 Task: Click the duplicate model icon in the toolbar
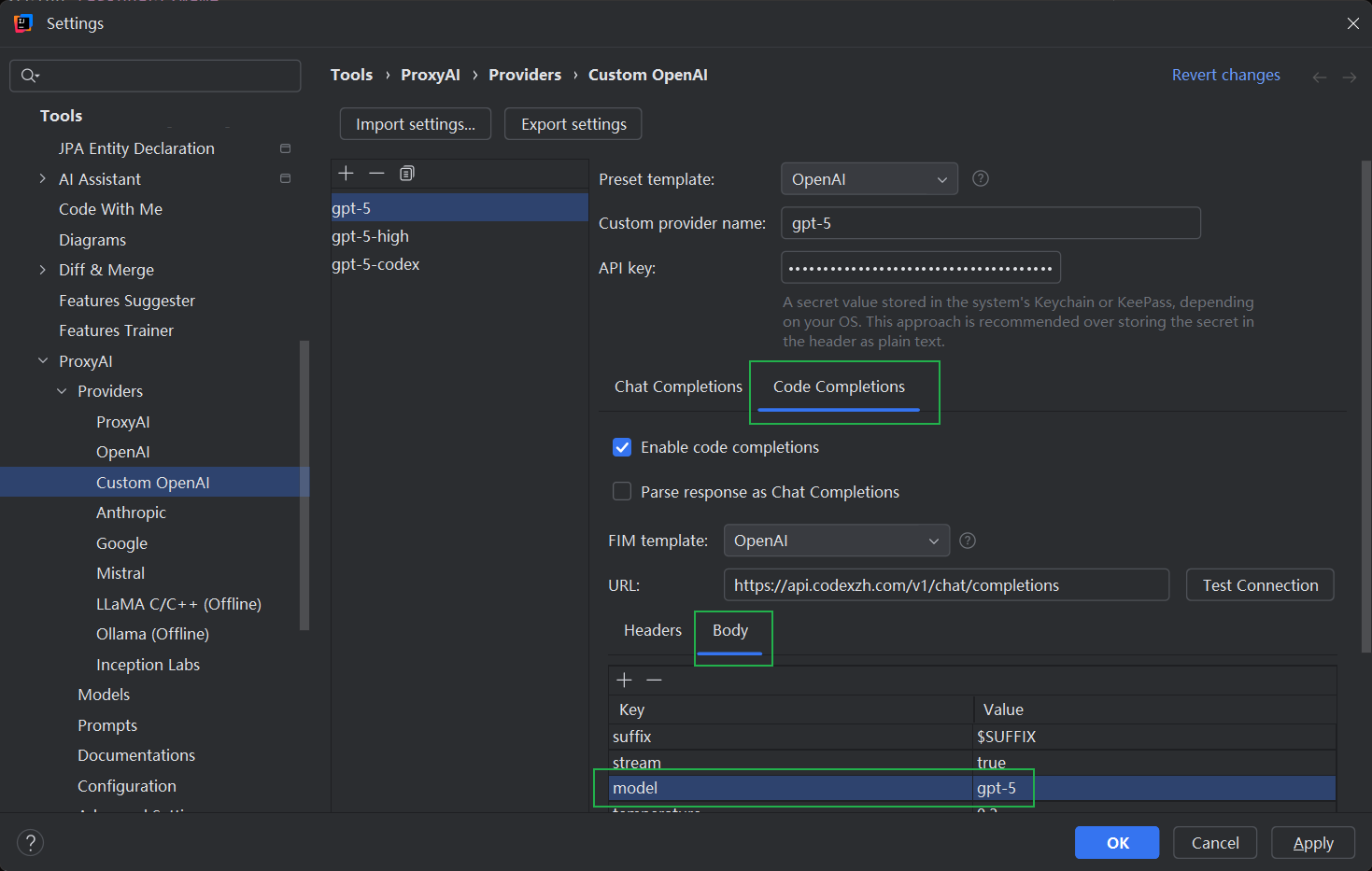[406, 173]
